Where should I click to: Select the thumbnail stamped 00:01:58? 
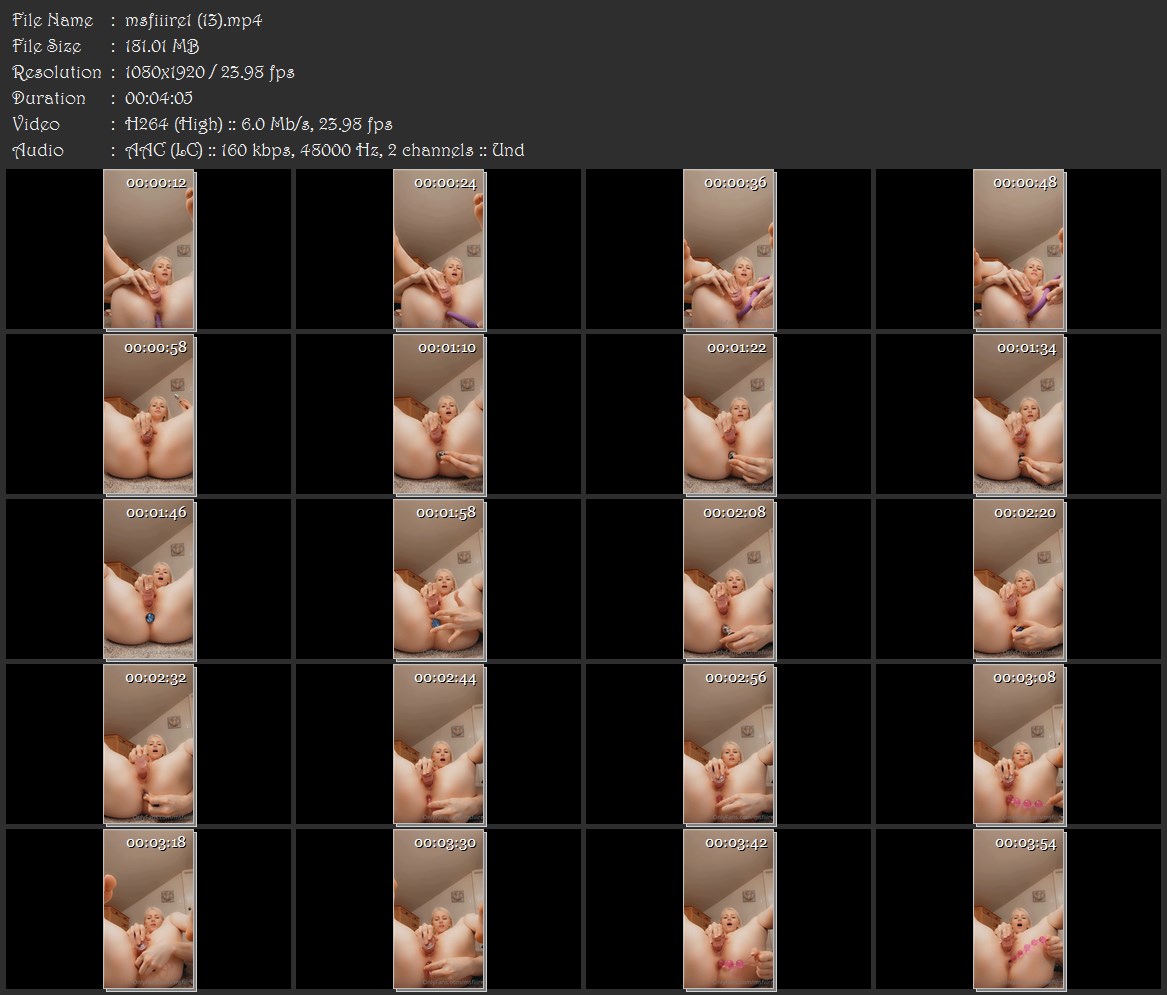439,580
